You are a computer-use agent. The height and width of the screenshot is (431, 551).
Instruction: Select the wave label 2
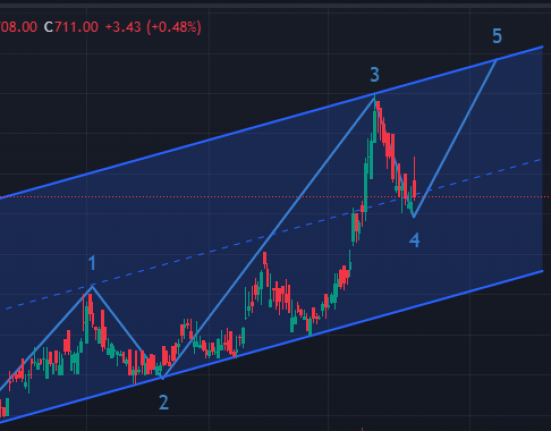[x=164, y=403]
